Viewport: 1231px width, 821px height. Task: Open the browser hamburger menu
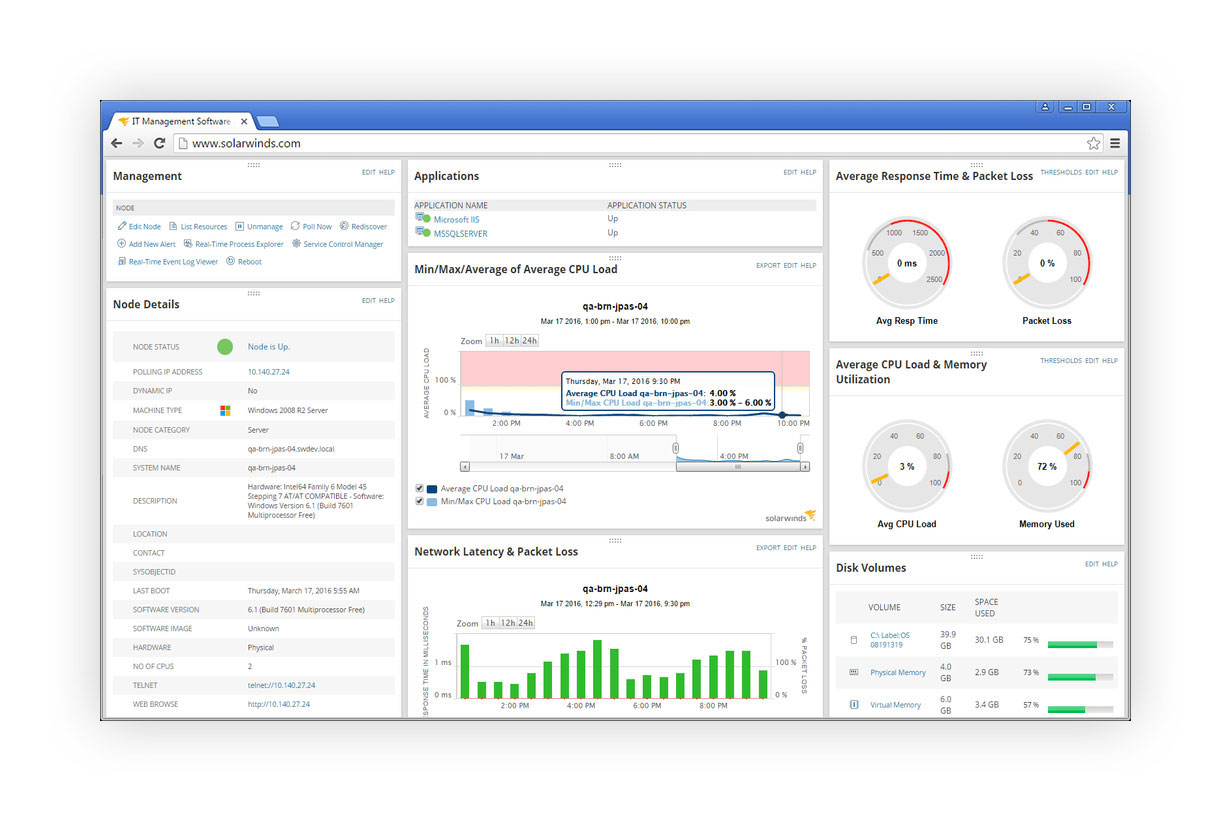(1115, 143)
